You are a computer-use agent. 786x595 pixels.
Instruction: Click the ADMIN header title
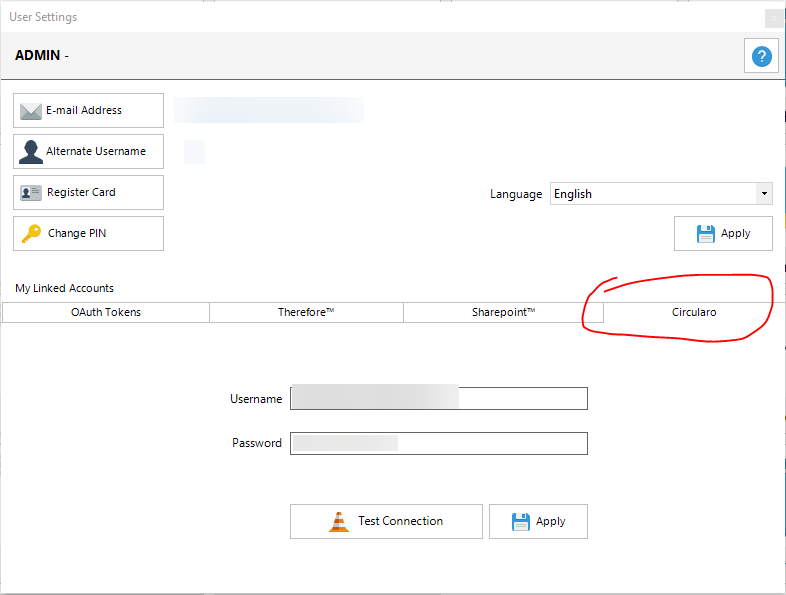[42, 56]
